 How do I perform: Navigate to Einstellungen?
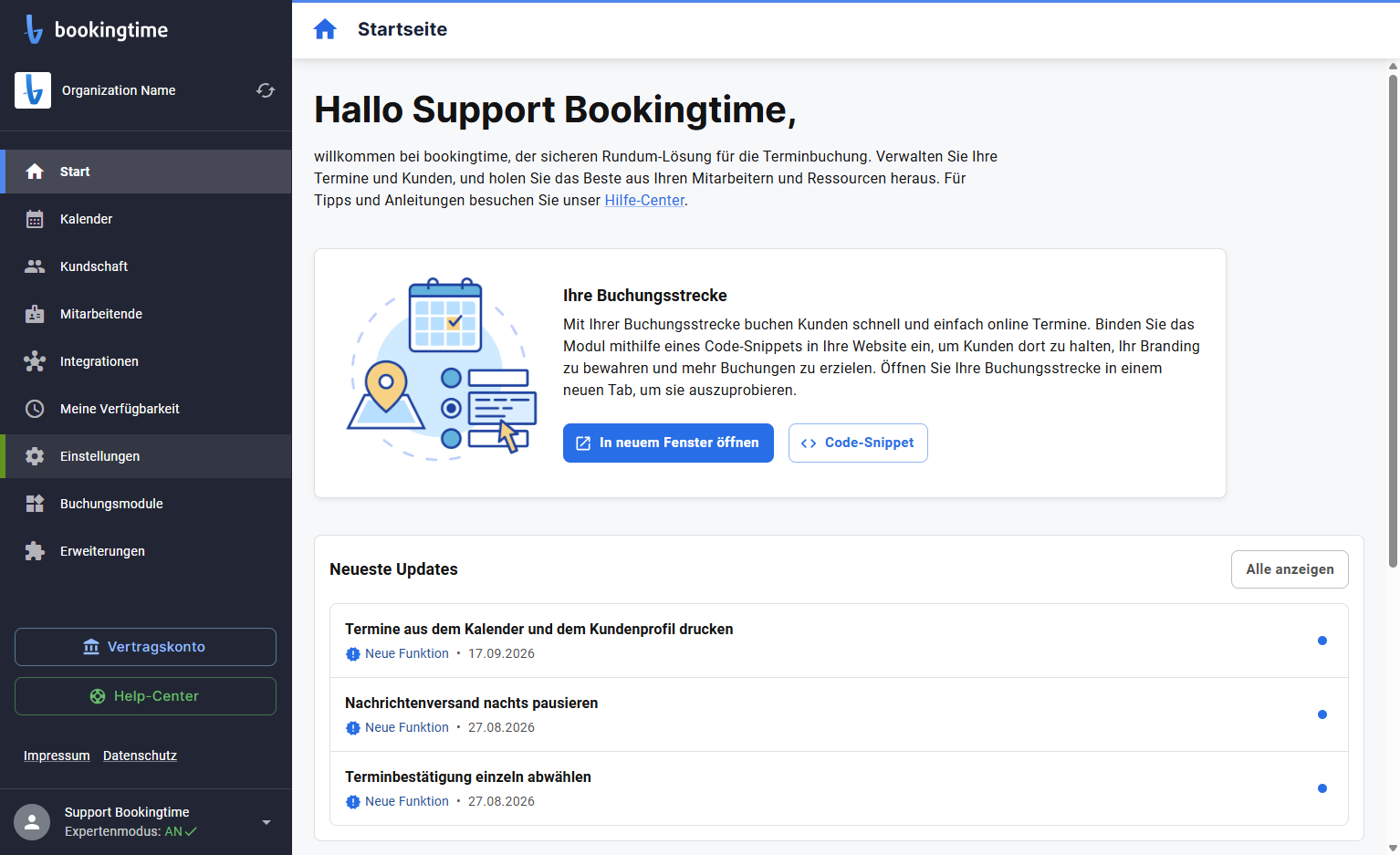tap(146, 456)
